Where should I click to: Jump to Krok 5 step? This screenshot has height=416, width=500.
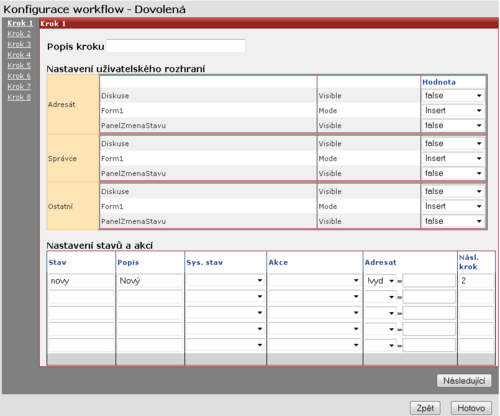click(19, 65)
